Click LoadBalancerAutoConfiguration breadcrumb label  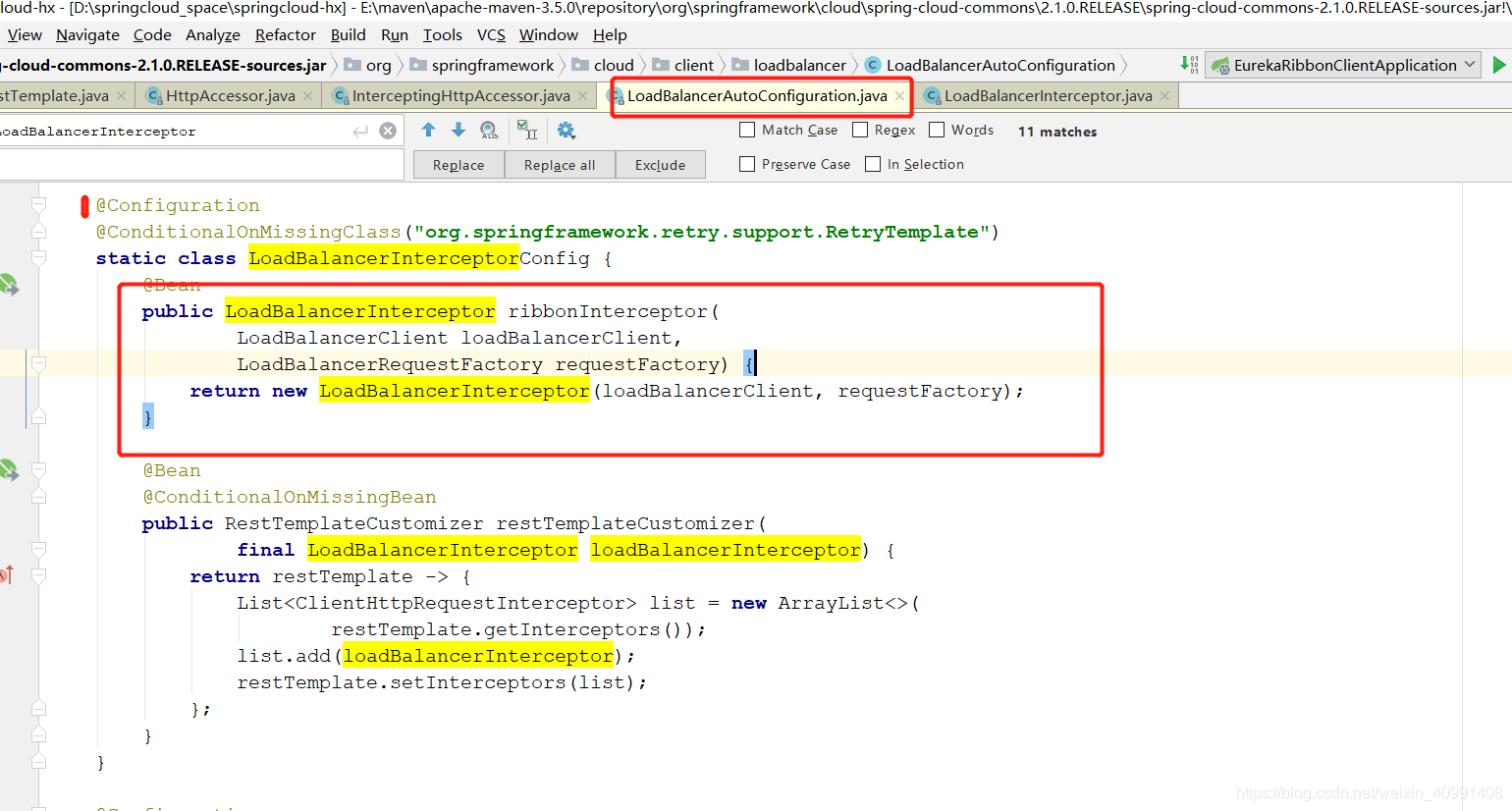click(x=1000, y=65)
